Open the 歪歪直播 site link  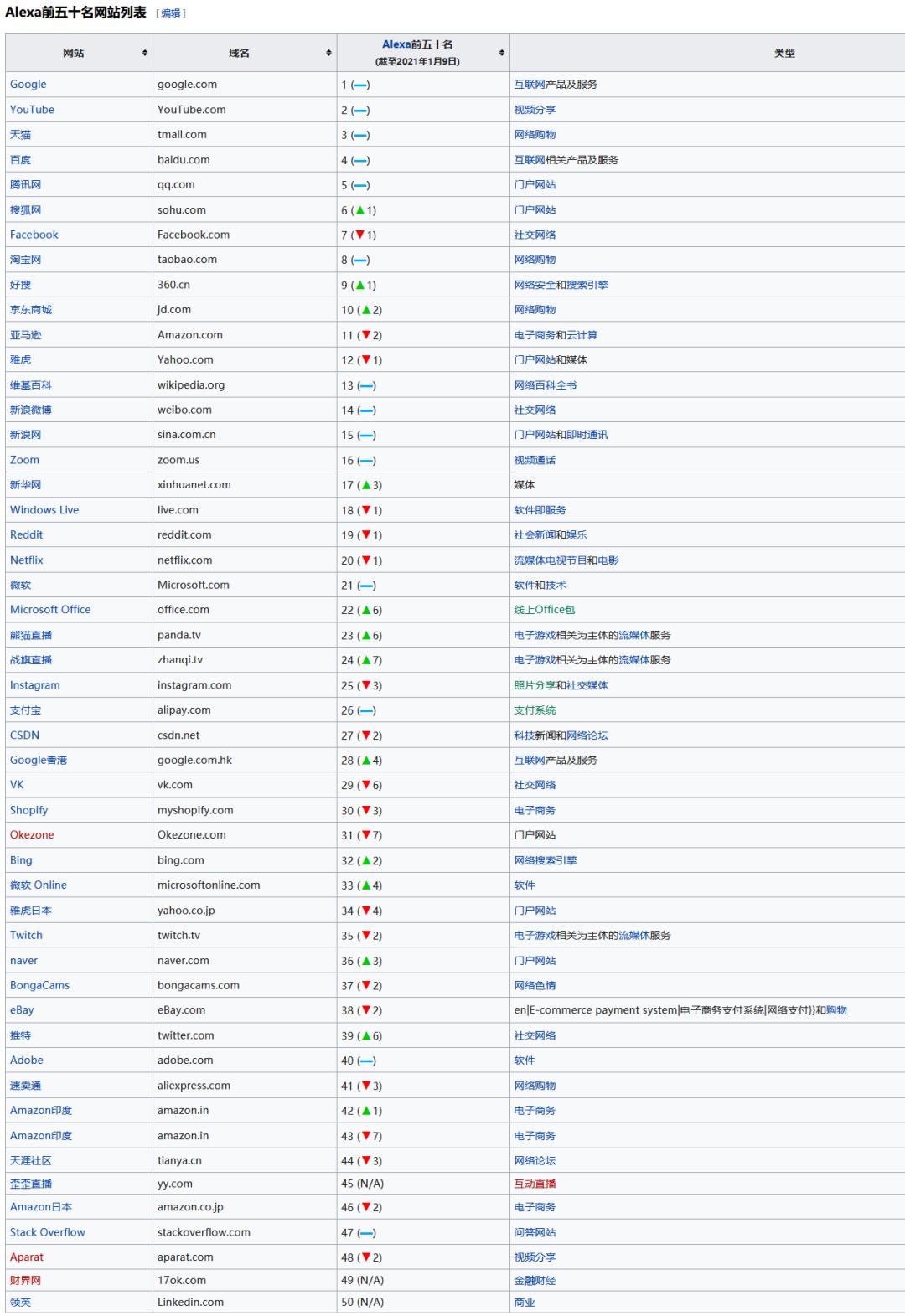(x=31, y=1184)
